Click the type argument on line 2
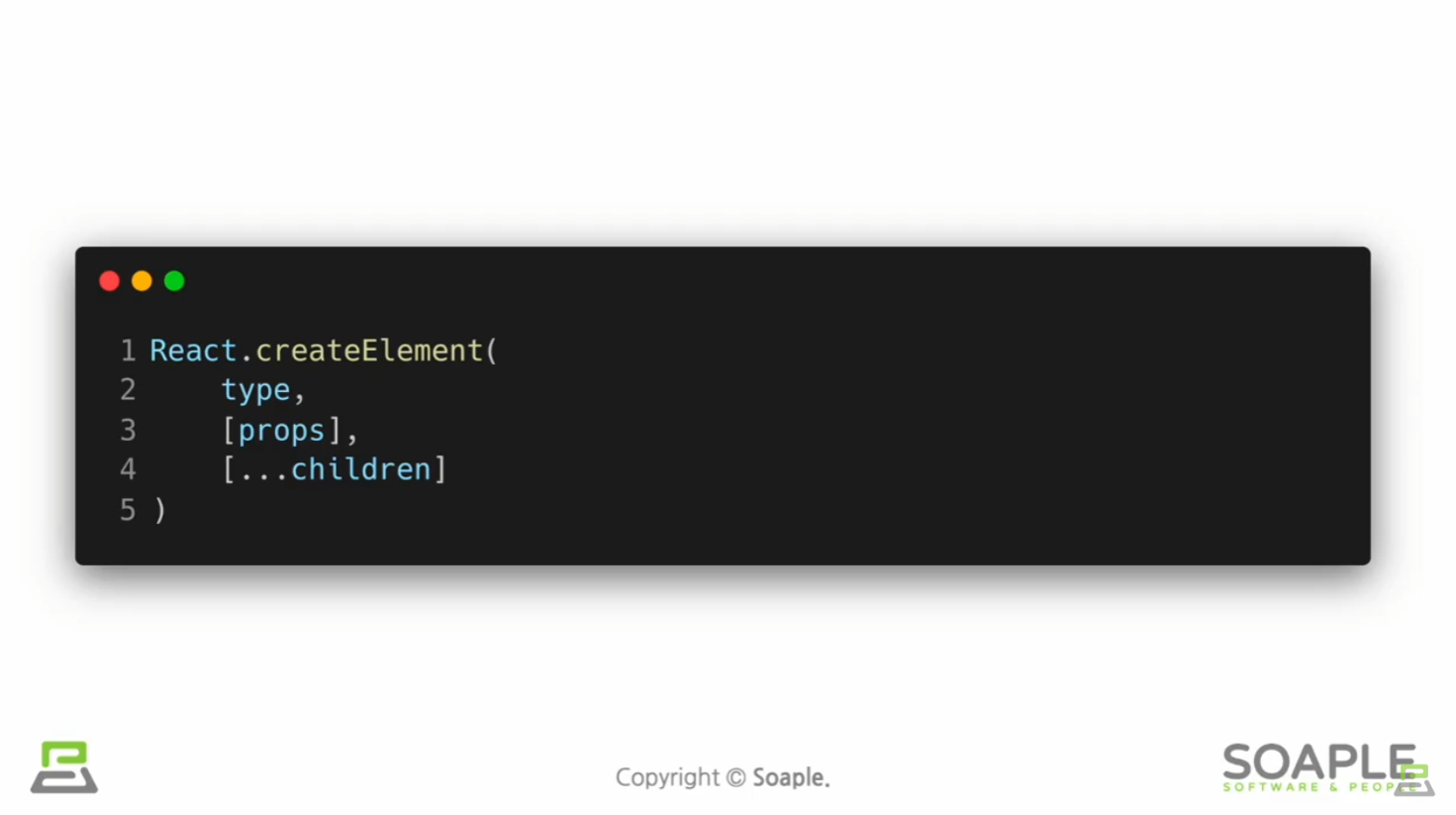The image size is (1456, 815). click(255, 391)
